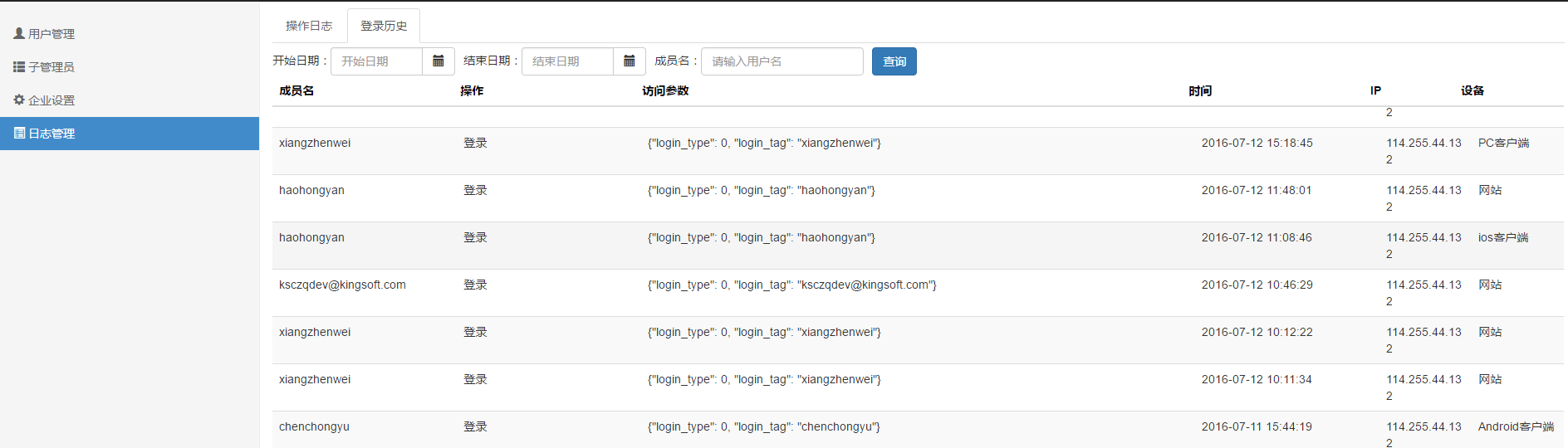Select the ksczqdev@kingsoft.com login row
The width and height of the screenshot is (1568, 448).
(342, 285)
